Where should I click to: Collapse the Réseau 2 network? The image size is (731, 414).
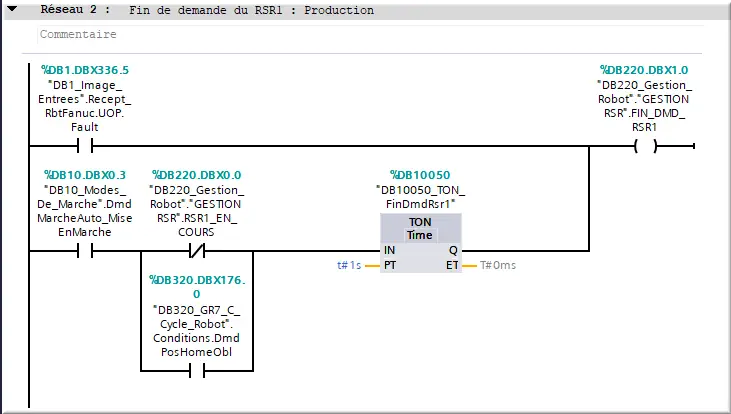pyautogui.click(x=12, y=8)
